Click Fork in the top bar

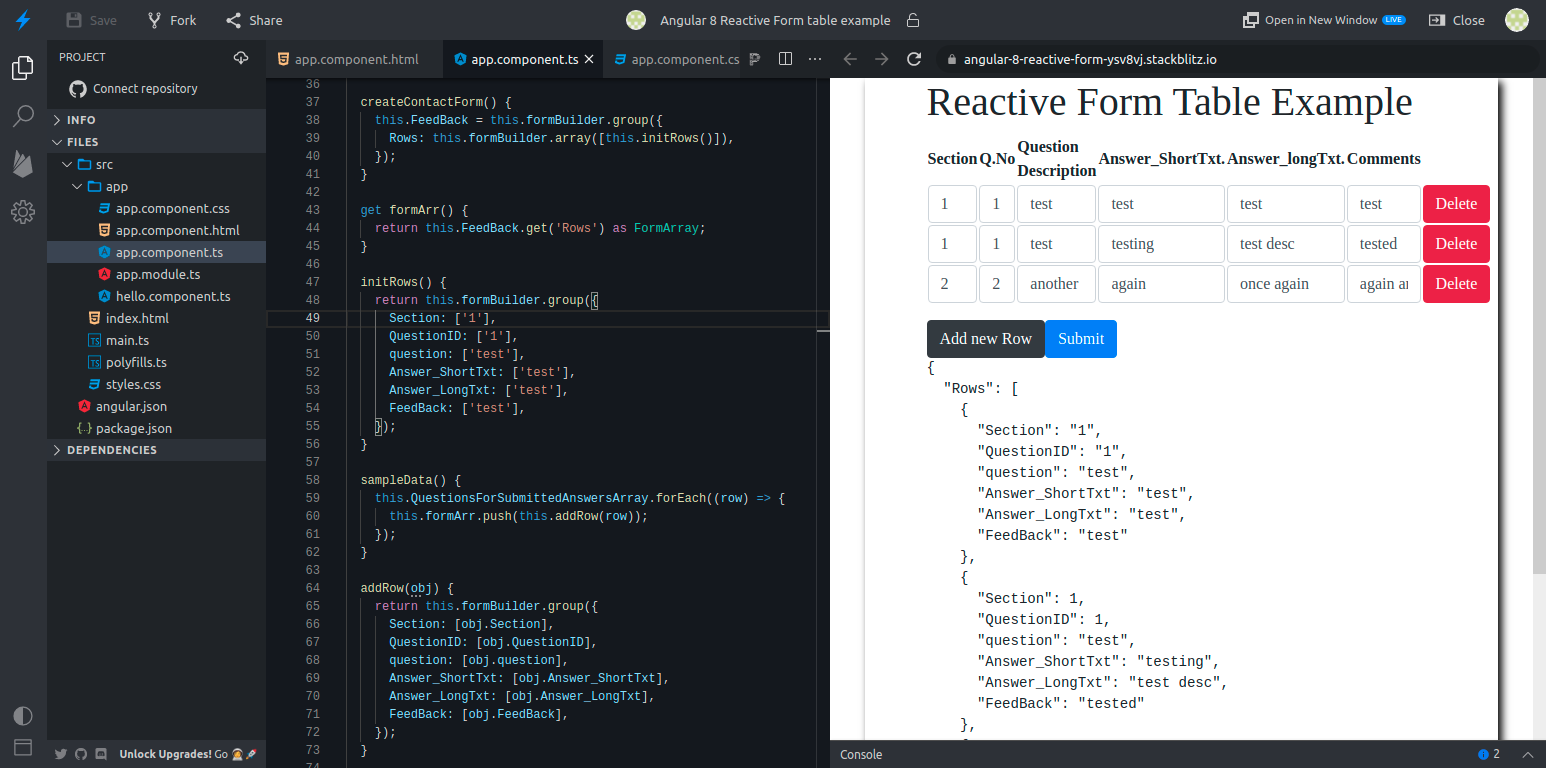pyautogui.click(x=171, y=20)
